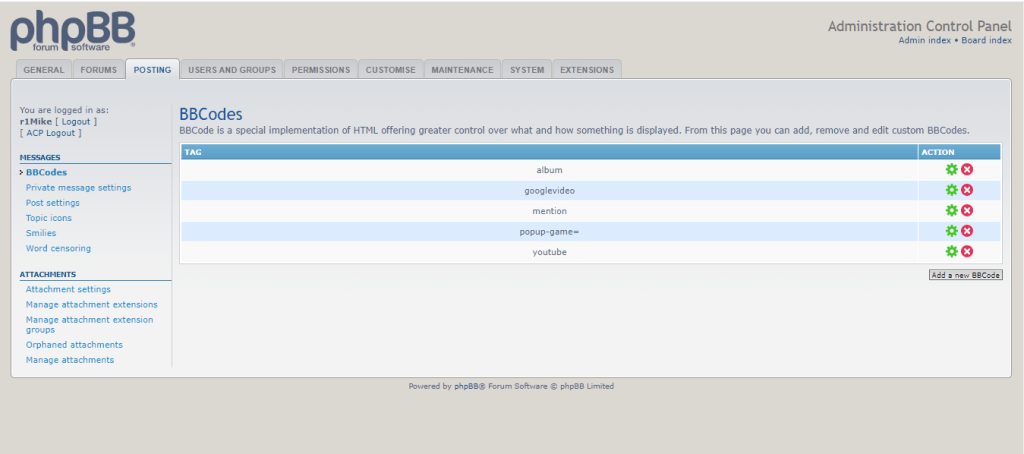The height and width of the screenshot is (454, 1024).
Task: Open the General tab
Action: pos(44,70)
